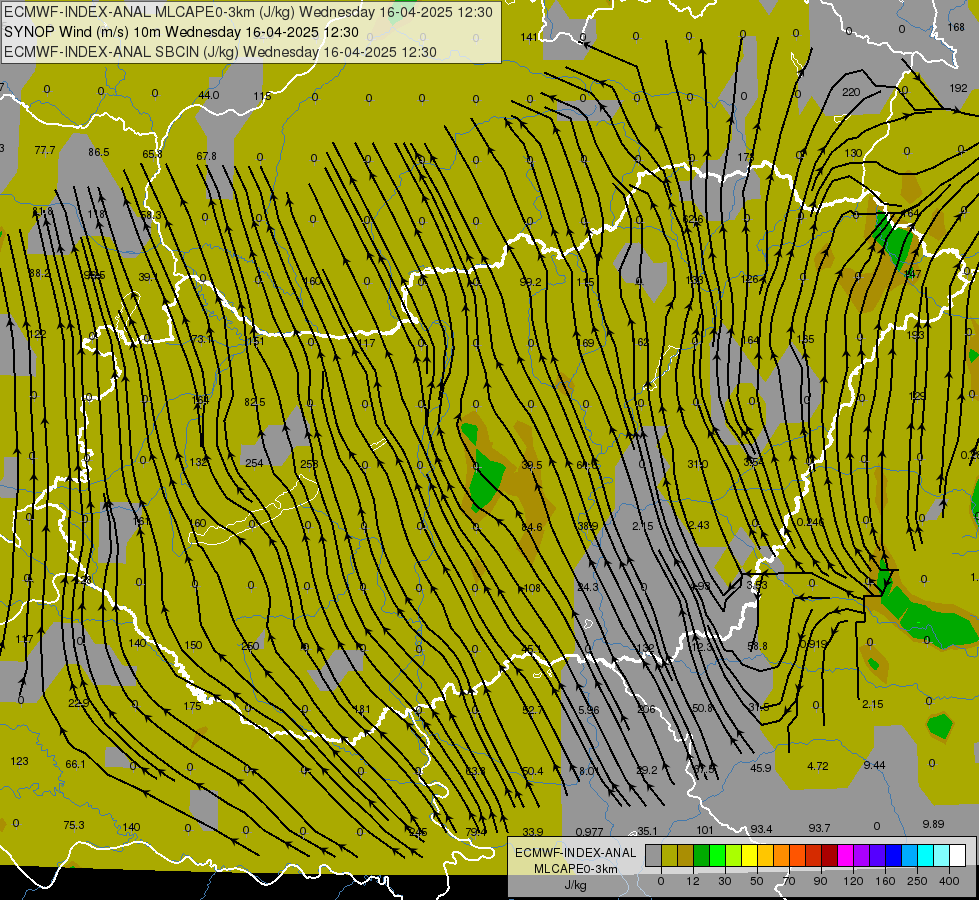Screen dimensions: 979x900
Task: Select the pure yellow legend swatch
Action: point(750,856)
